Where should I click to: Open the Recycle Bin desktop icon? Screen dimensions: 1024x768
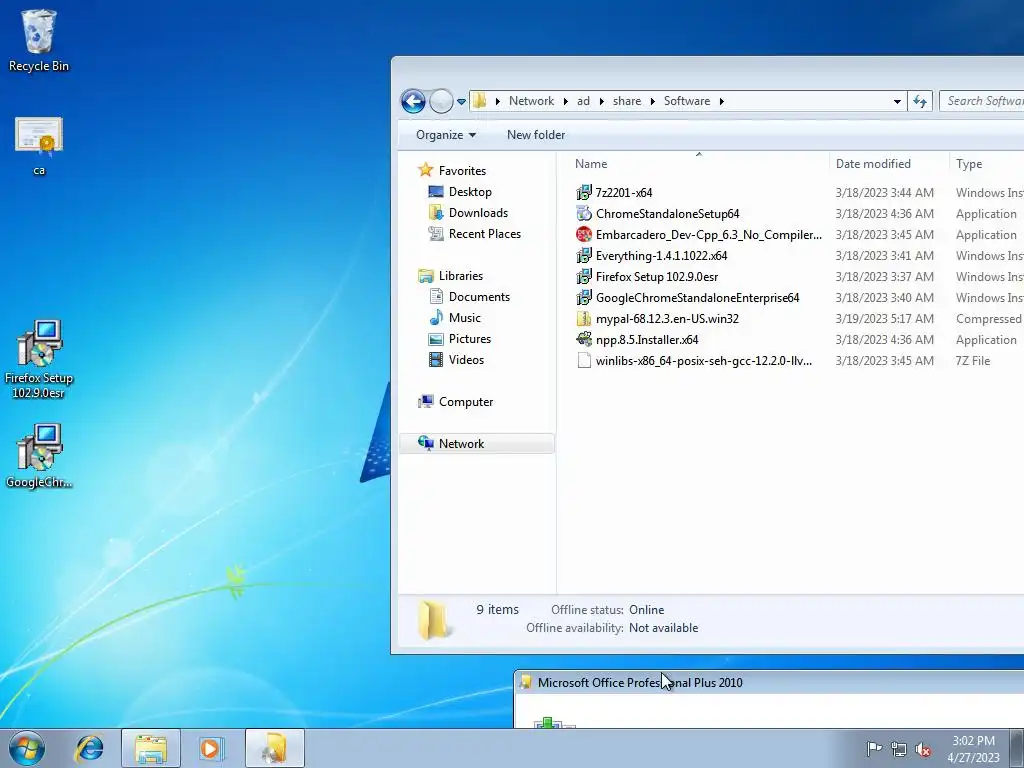39,40
